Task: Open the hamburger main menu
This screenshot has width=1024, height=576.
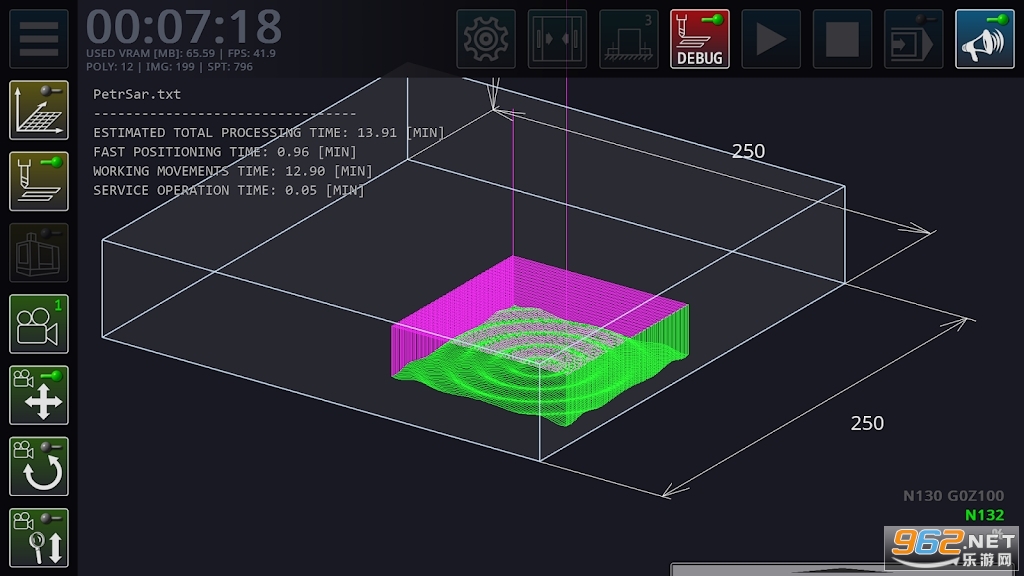Action: point(39,39)
